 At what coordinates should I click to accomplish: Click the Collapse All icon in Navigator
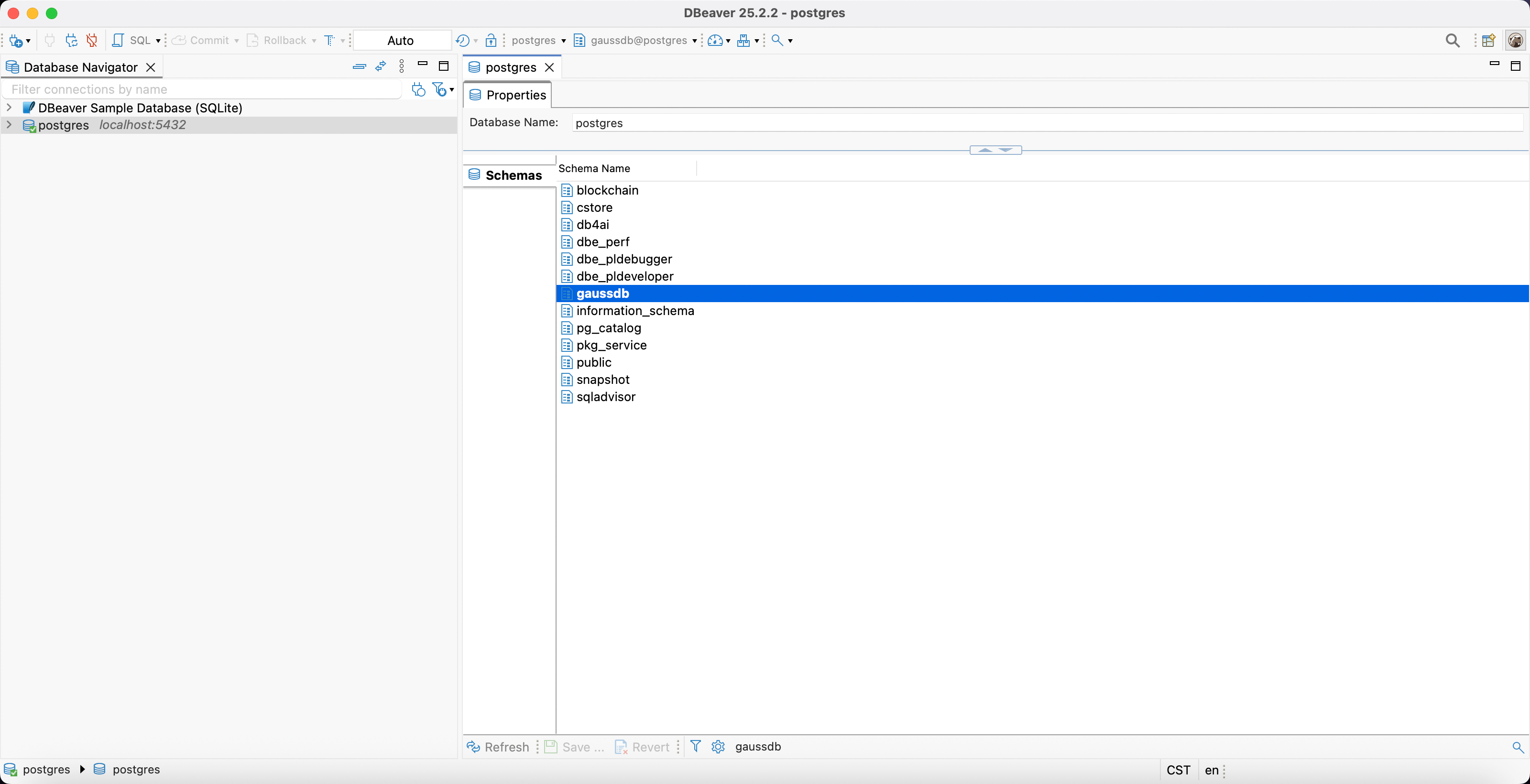tap(360, 66)
